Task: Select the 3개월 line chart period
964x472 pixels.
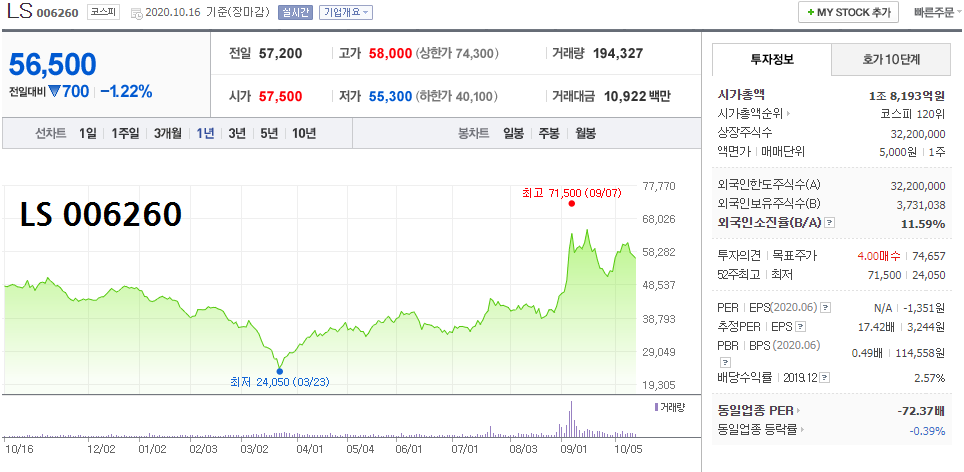Action: click(x=168, y=133)
